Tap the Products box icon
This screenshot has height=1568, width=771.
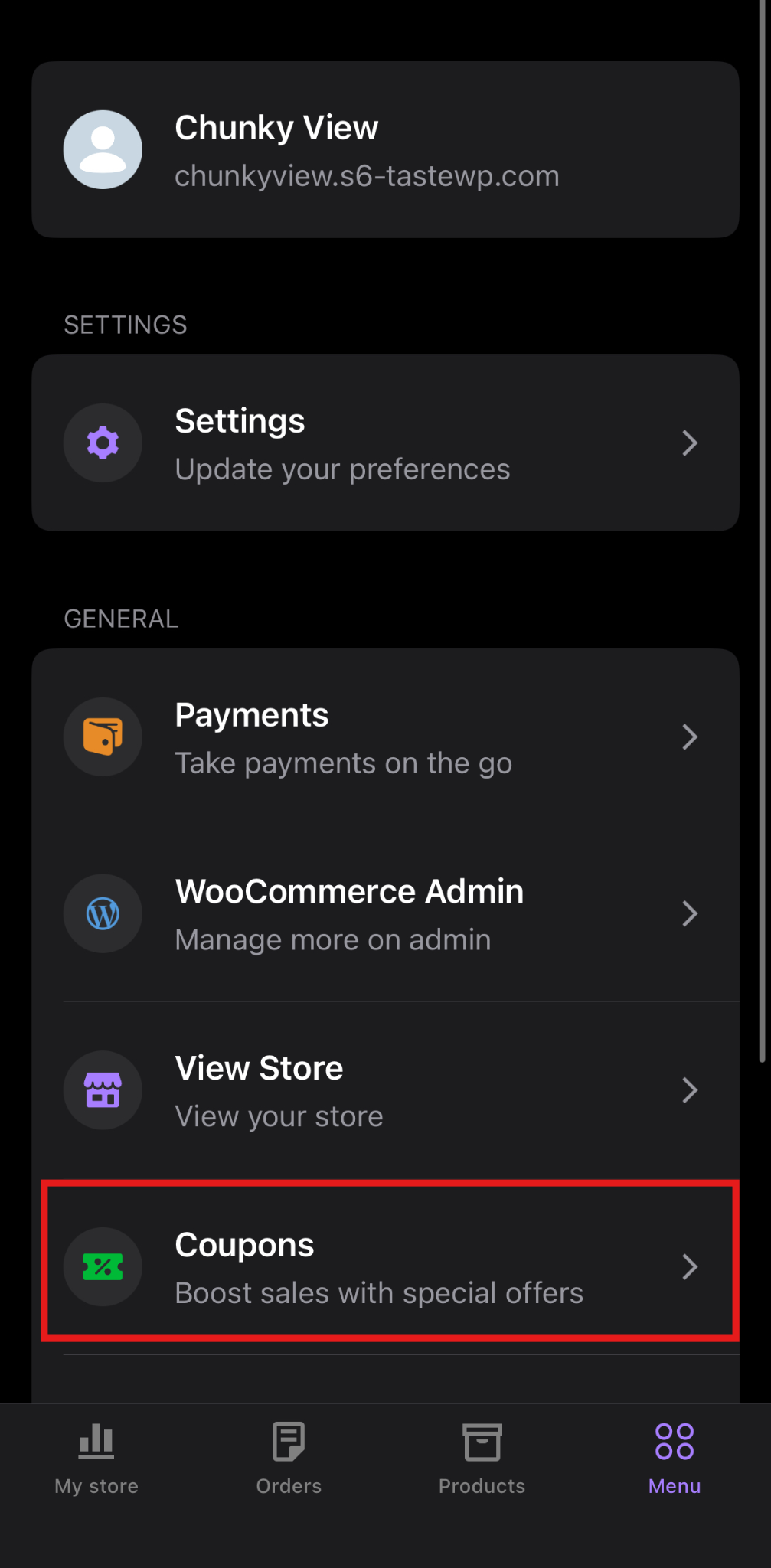tap(482, 1442)
